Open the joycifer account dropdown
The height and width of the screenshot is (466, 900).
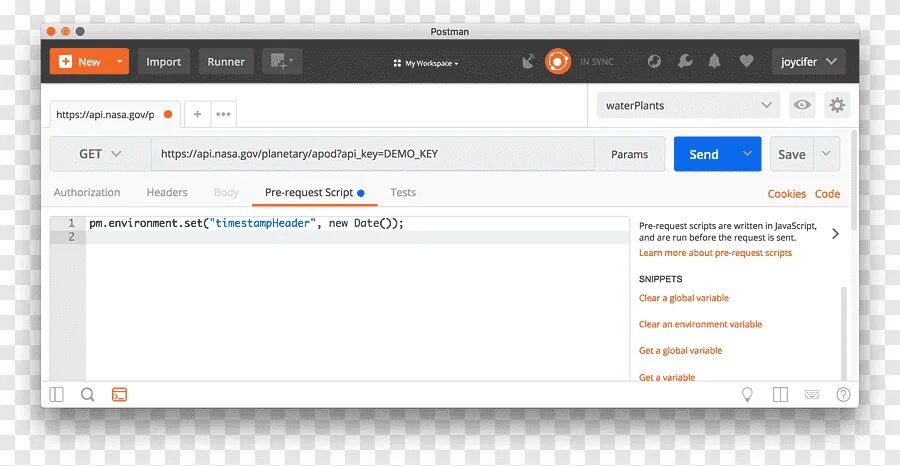808,61
